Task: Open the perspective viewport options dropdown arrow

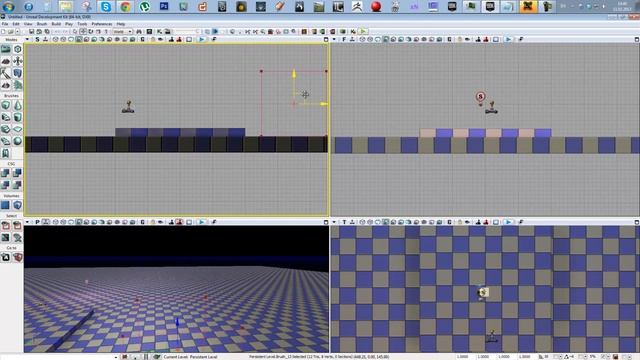Action: (27, 222)
